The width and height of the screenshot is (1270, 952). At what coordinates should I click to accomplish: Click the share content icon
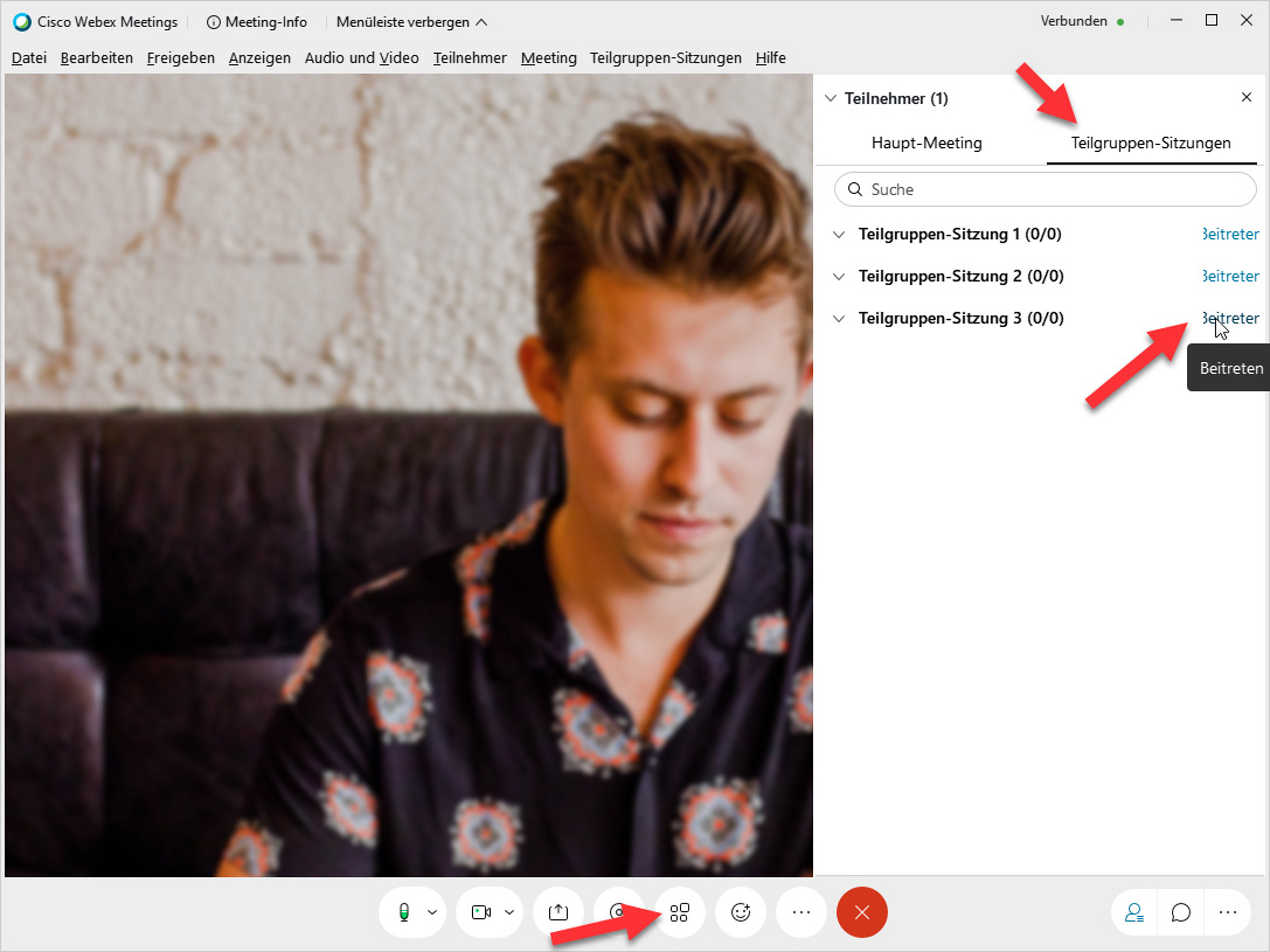click(x=558, y=912)
